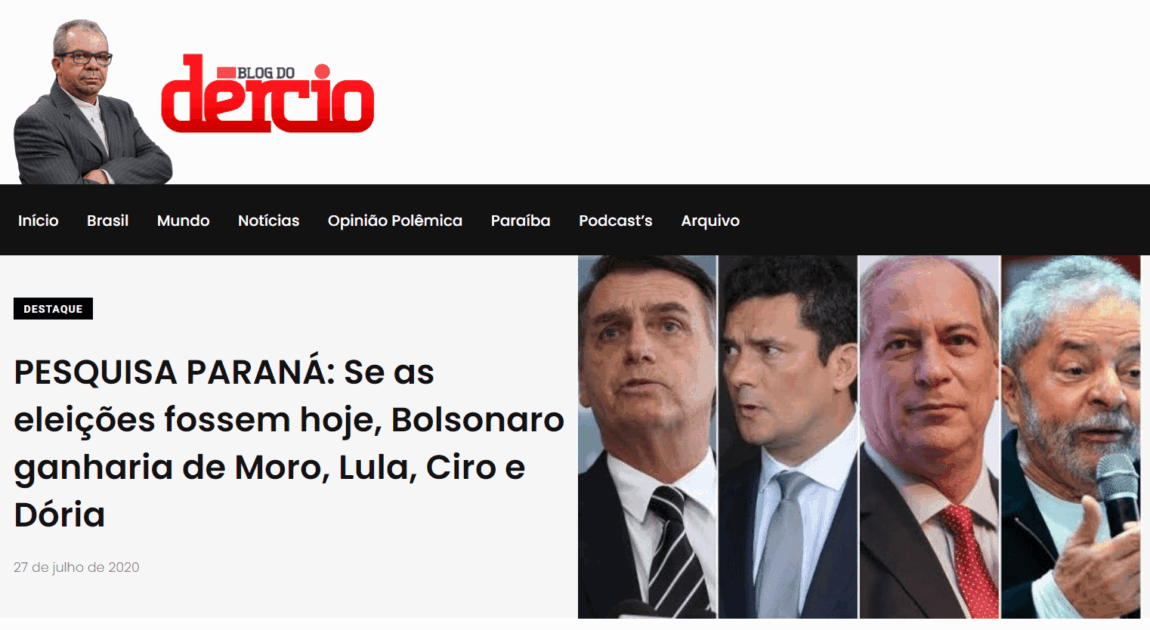Open the PESQUISA PARANÁ headline article
The width and height of the screenshot is (1150, 630).
coord(289,443)
